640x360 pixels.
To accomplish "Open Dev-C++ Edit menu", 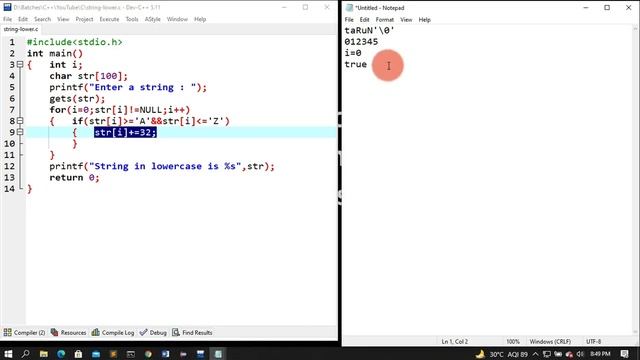I will (23, 19).
